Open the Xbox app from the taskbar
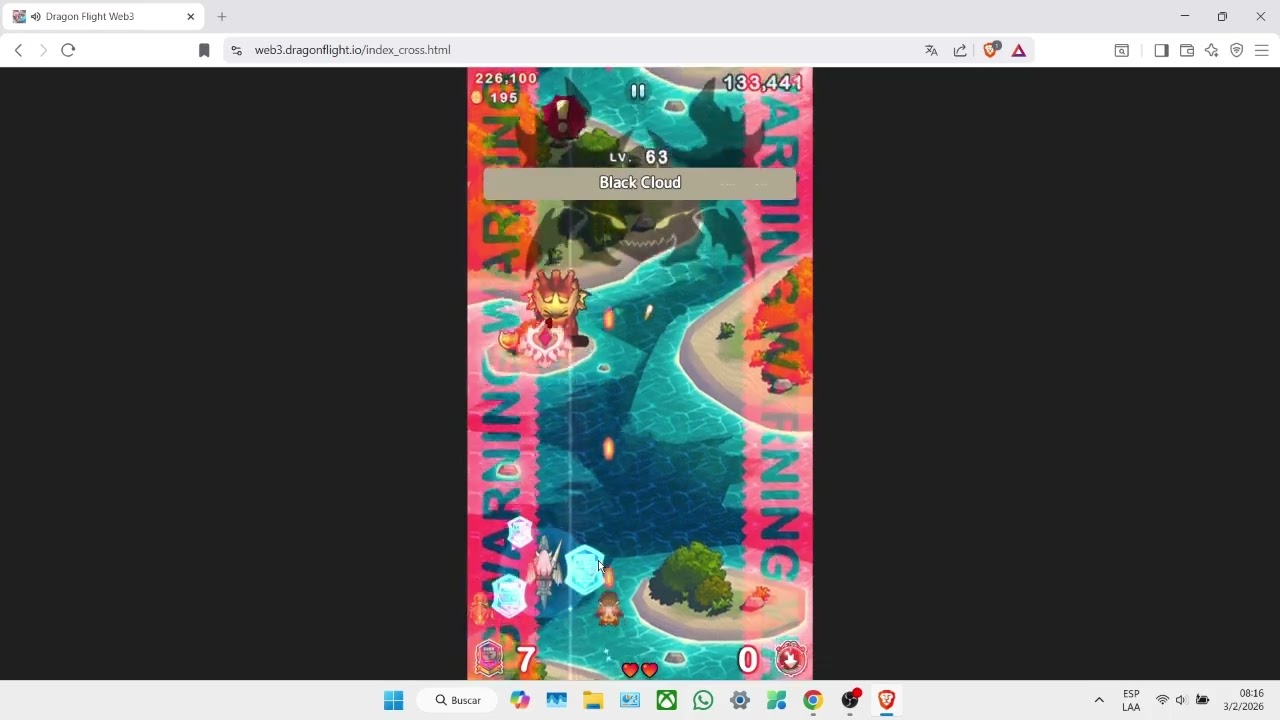Viewport: 1280px width, 720px height. tap(667, 700)
